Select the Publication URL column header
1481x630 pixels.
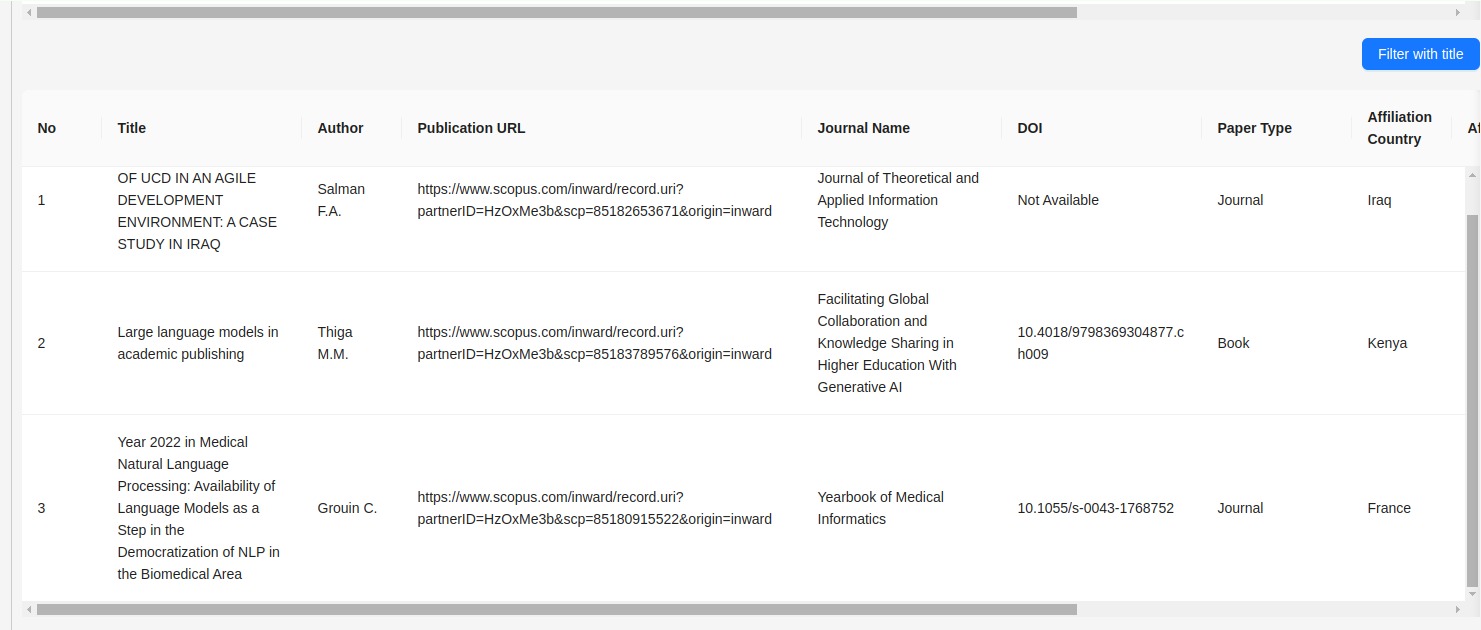[x=471, y=128]
